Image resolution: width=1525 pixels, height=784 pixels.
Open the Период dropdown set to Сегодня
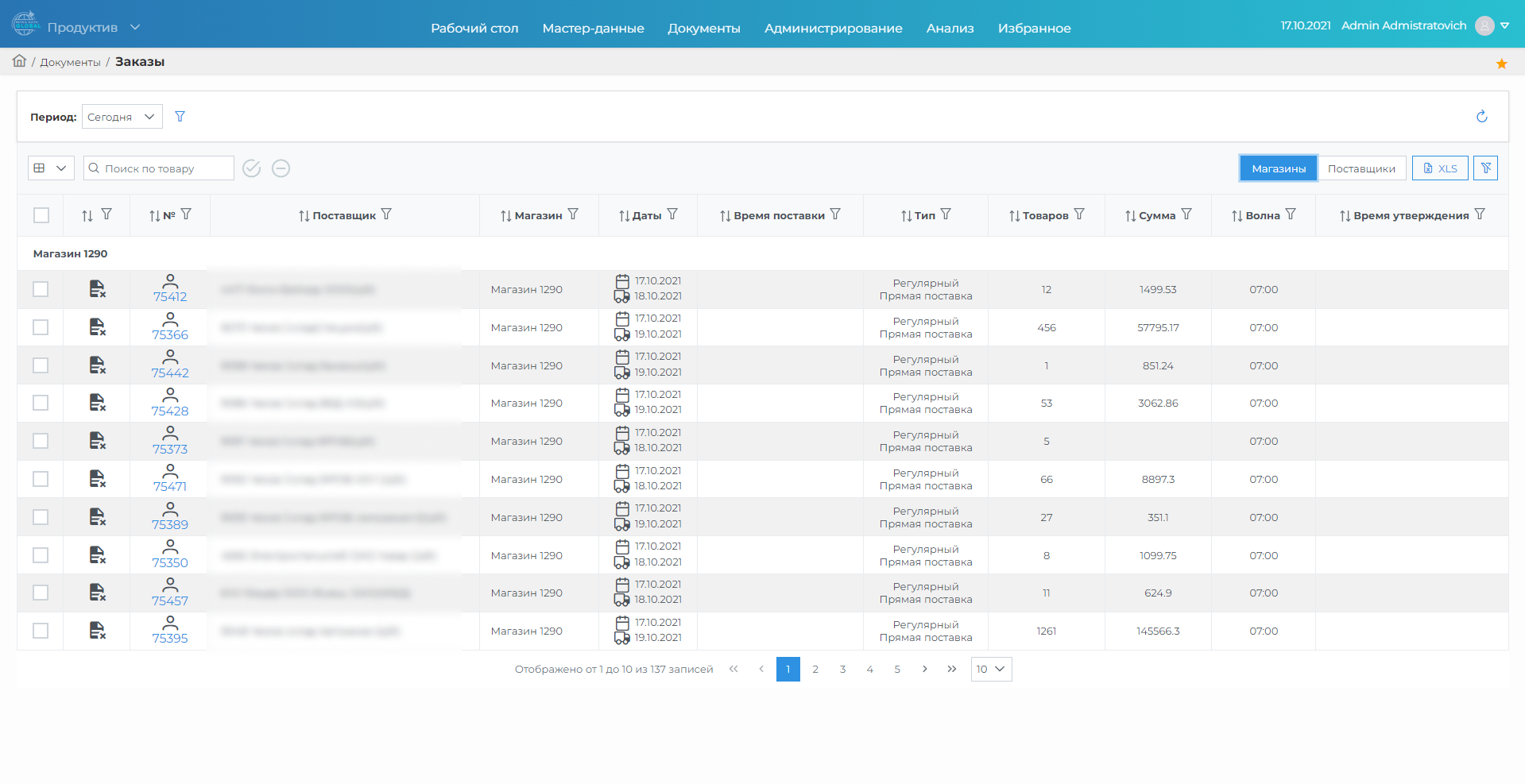click(122, 117)
